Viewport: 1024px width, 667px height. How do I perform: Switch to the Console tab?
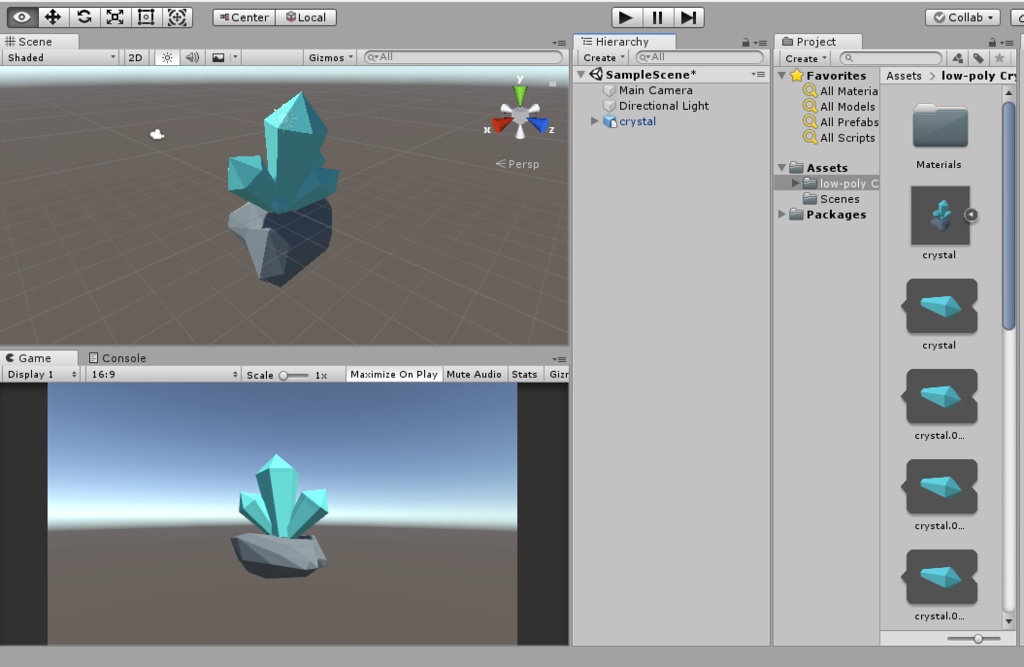tap(118, 358)
